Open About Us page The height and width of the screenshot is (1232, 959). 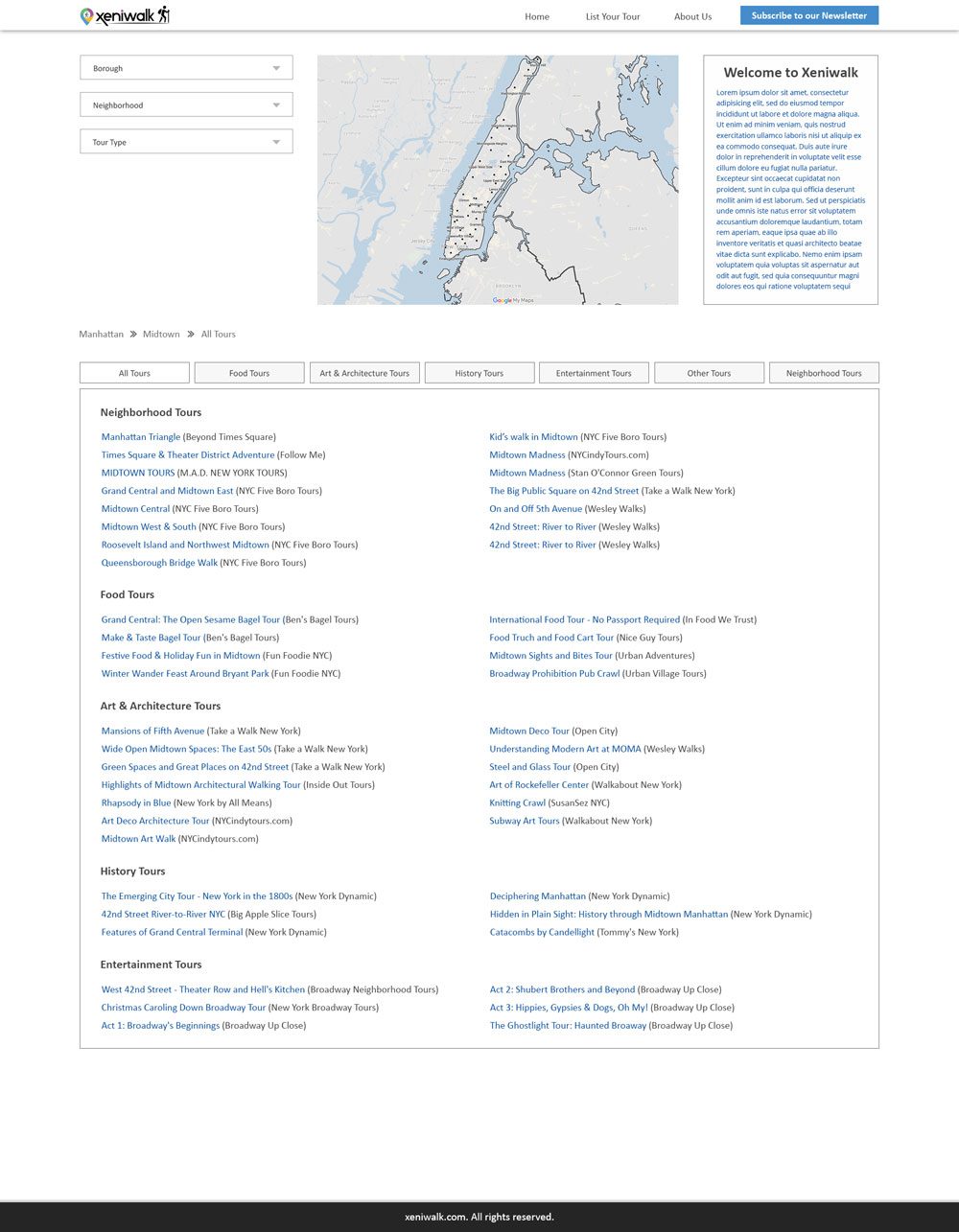click(x=692, y=16)
